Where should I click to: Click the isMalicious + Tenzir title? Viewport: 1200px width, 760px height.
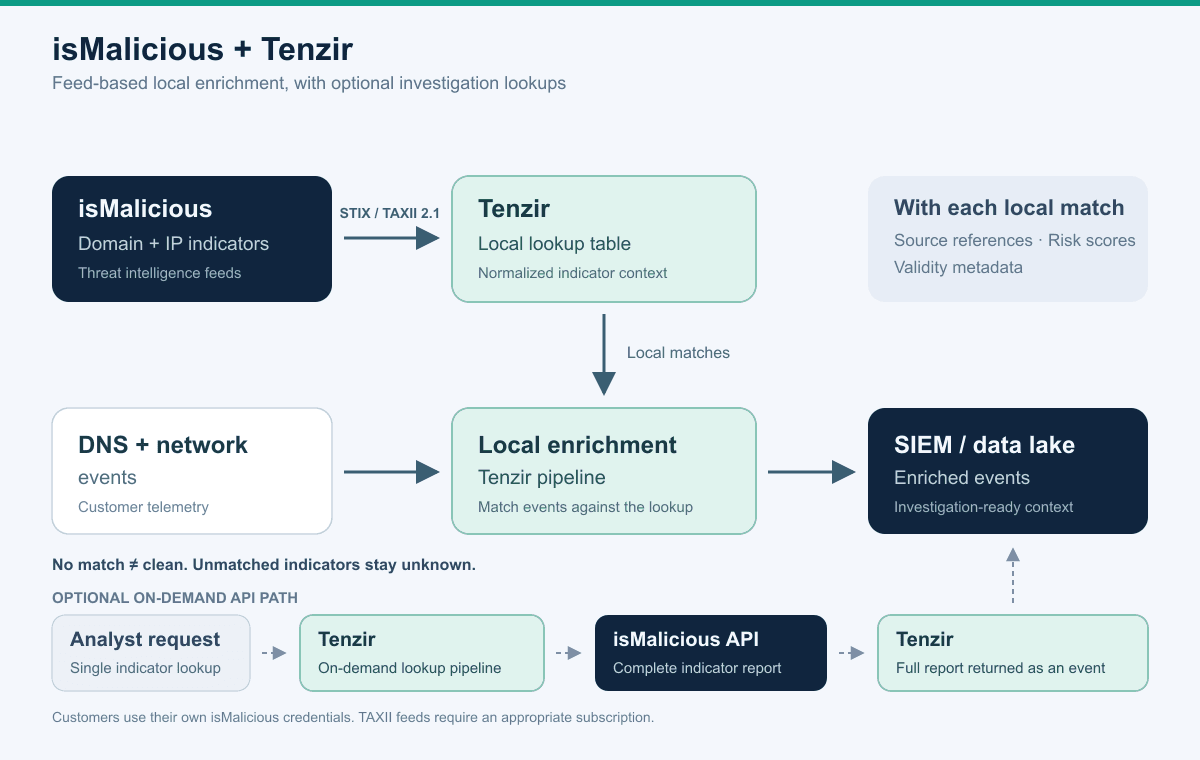click(x=202, y=48)
